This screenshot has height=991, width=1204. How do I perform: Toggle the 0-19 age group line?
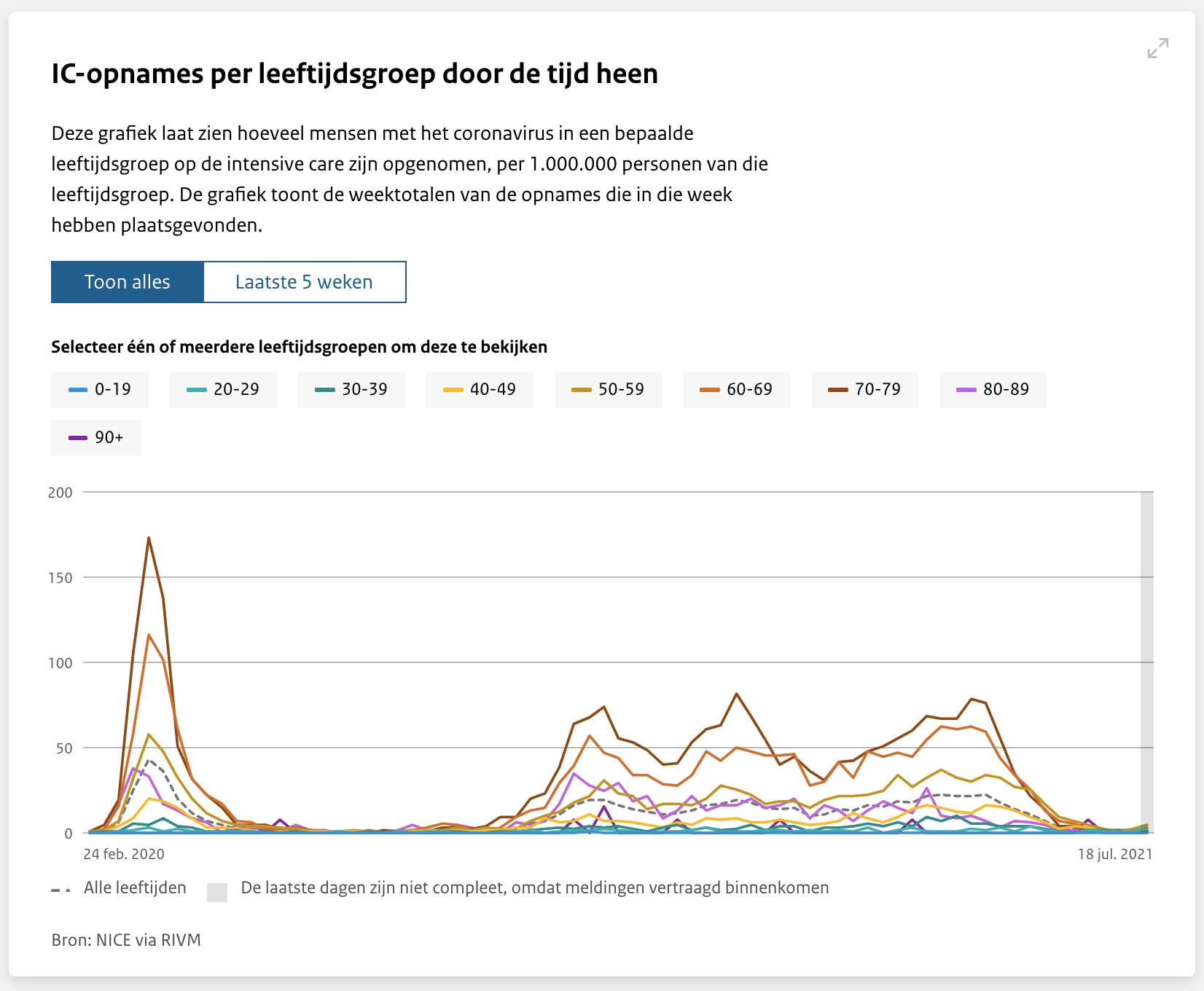tap(100, 390)
